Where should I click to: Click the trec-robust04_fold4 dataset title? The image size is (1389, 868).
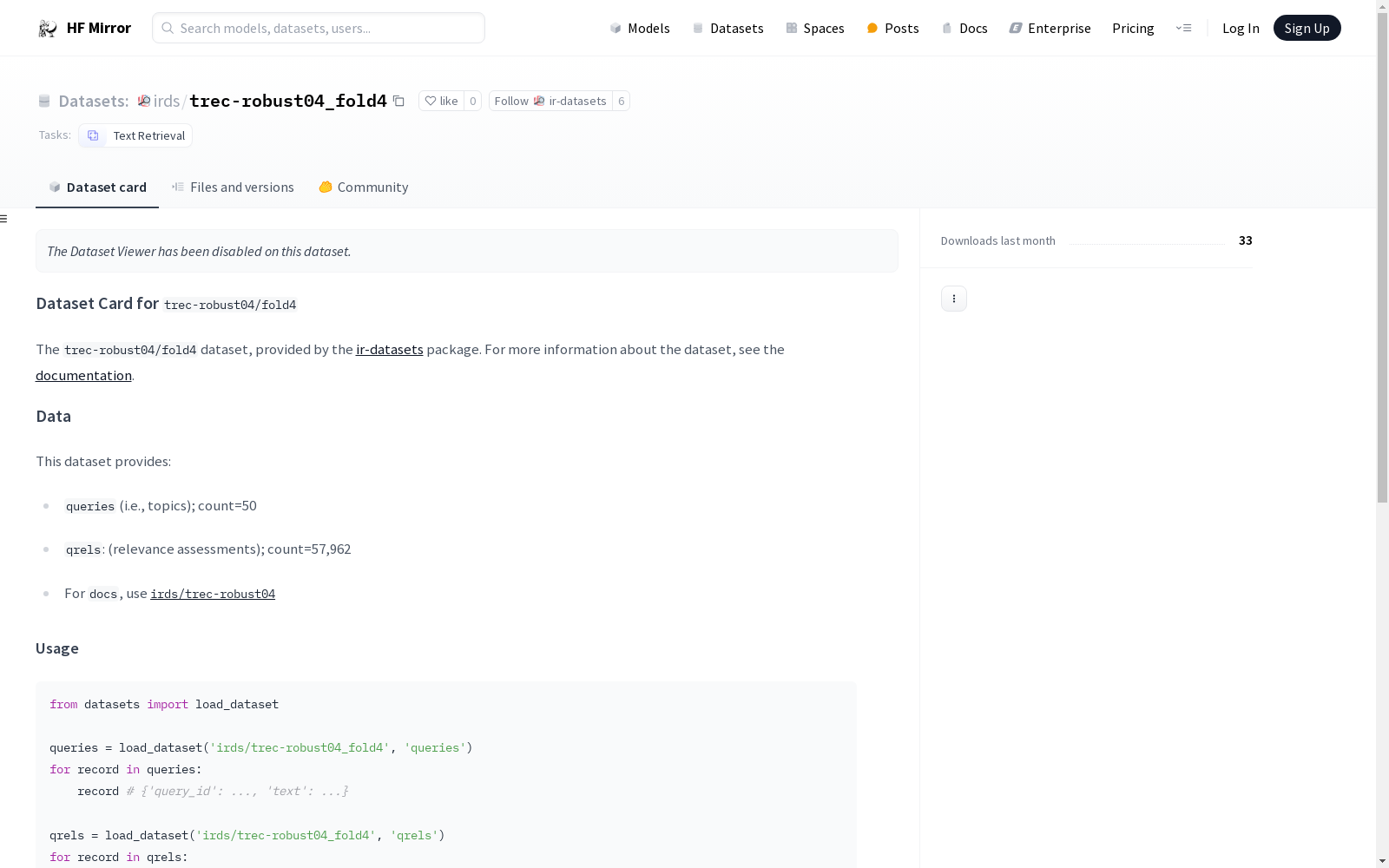click(x=288, y=101)
